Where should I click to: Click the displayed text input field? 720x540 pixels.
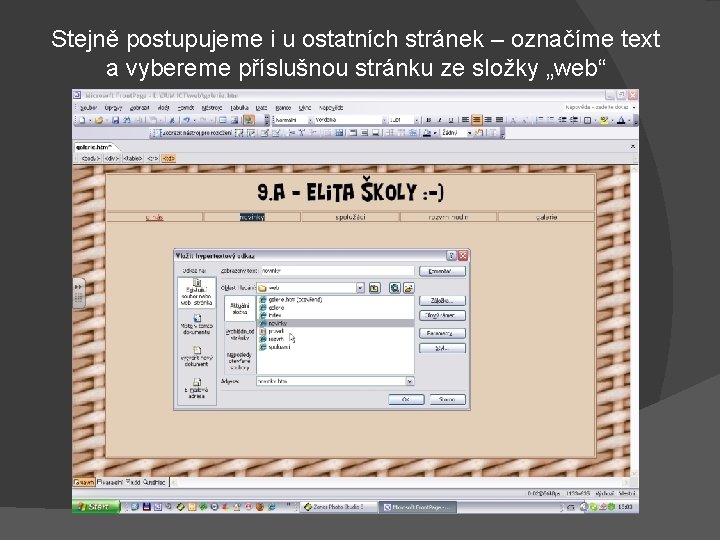tap(337, 271)
